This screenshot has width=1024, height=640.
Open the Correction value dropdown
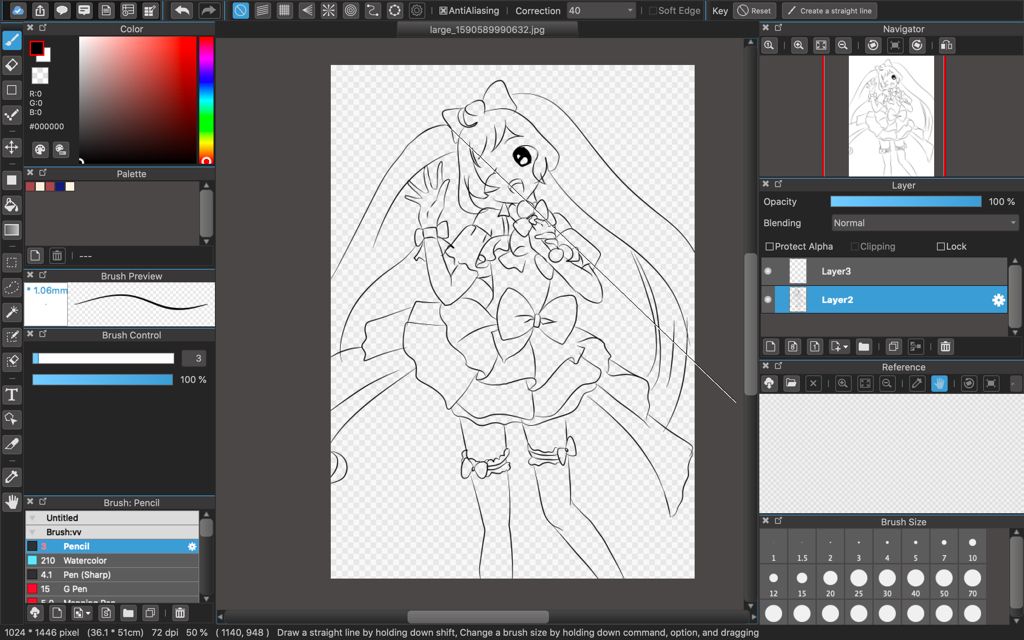(630, 10)
